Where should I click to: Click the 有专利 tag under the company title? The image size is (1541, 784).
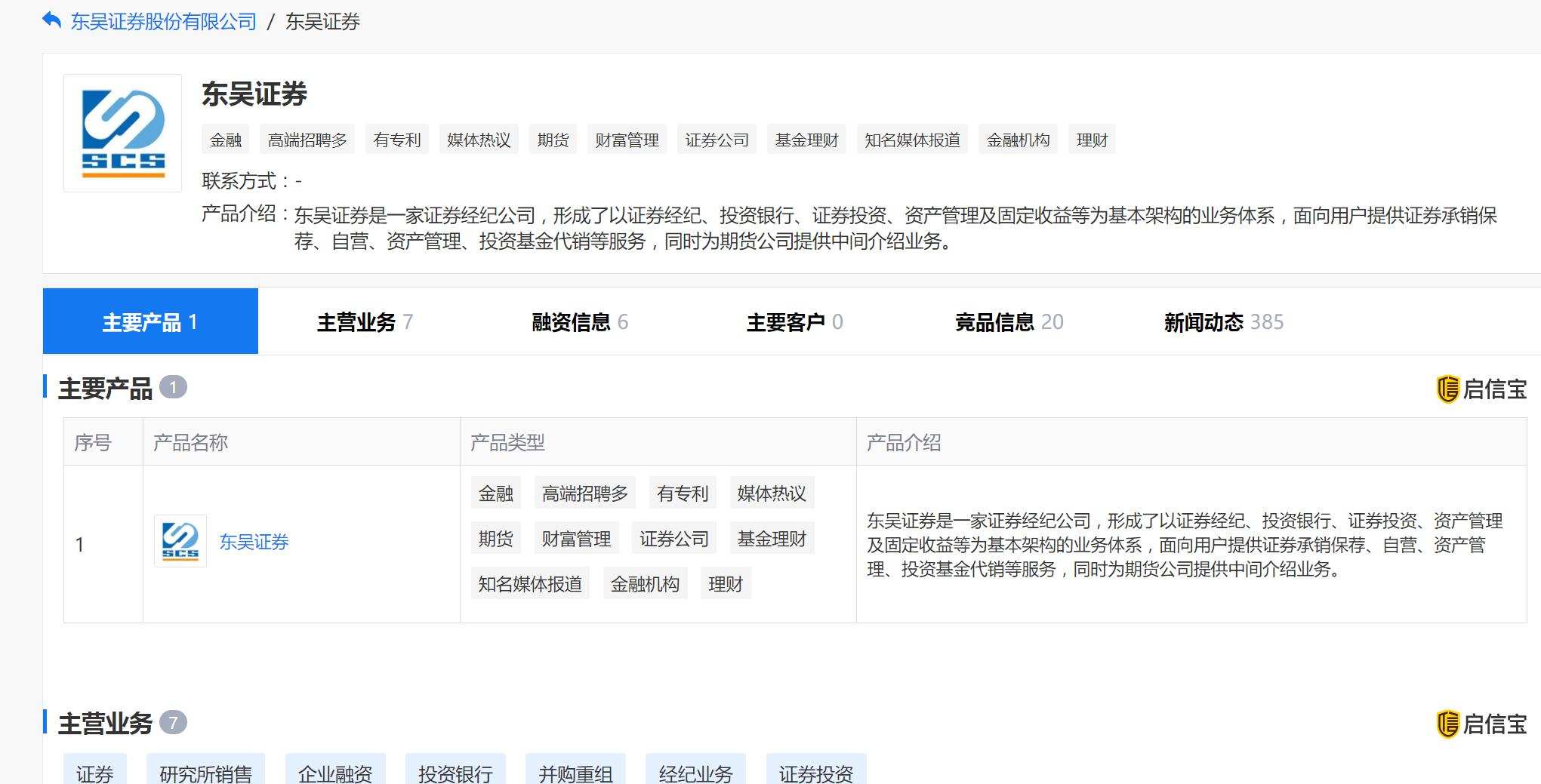(397, 140)
